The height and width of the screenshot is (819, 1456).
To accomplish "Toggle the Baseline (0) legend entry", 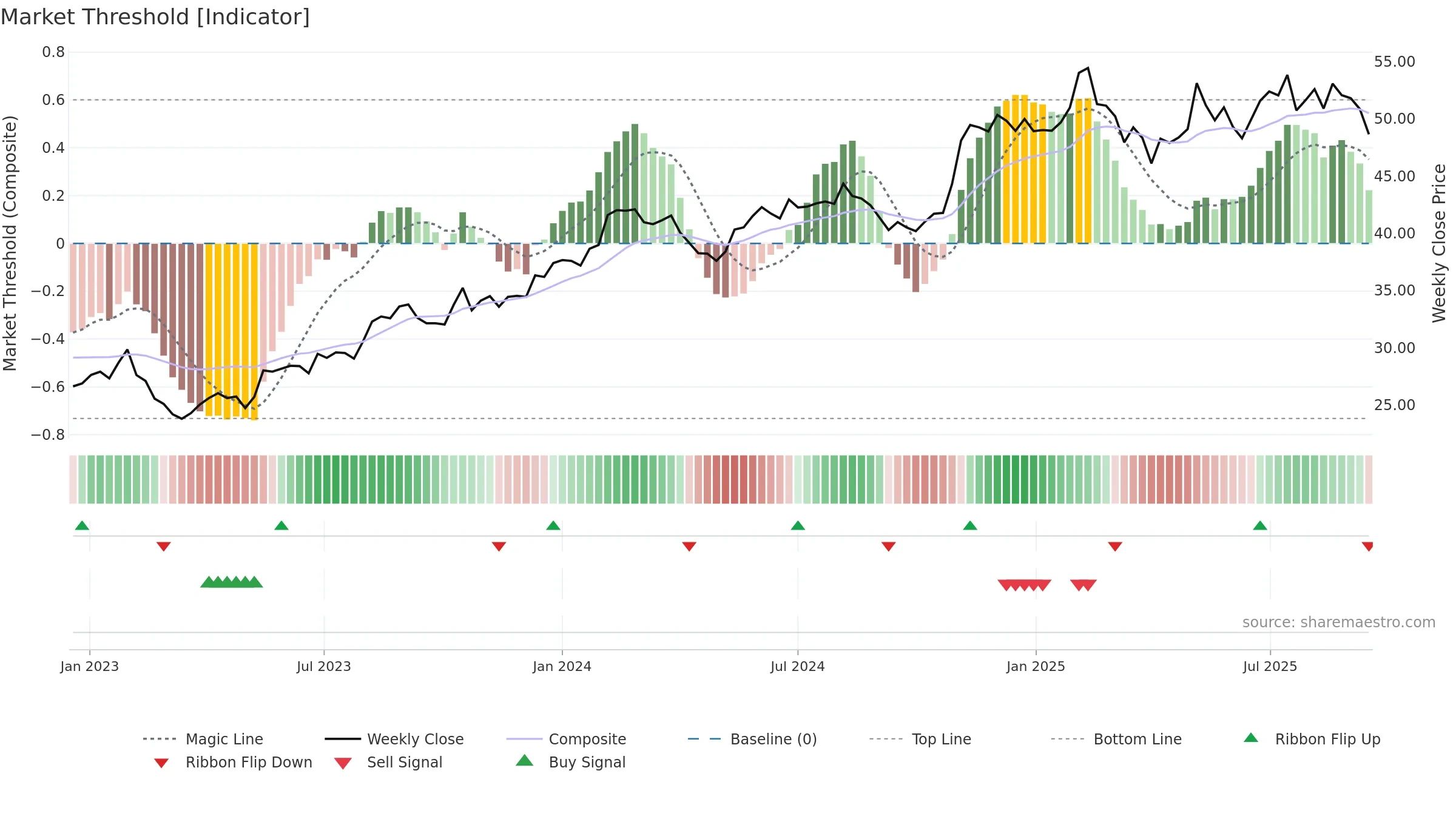I will point(752,739).
